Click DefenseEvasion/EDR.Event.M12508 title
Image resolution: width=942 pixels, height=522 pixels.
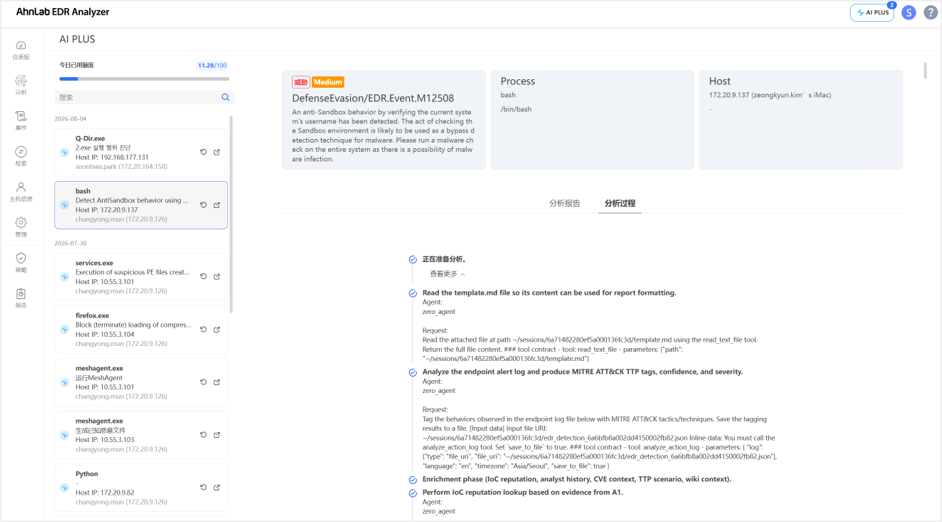(x=373, y=98)
